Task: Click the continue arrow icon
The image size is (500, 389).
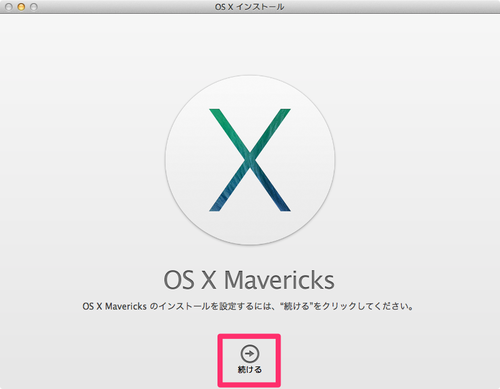Action: coord(250,354)
